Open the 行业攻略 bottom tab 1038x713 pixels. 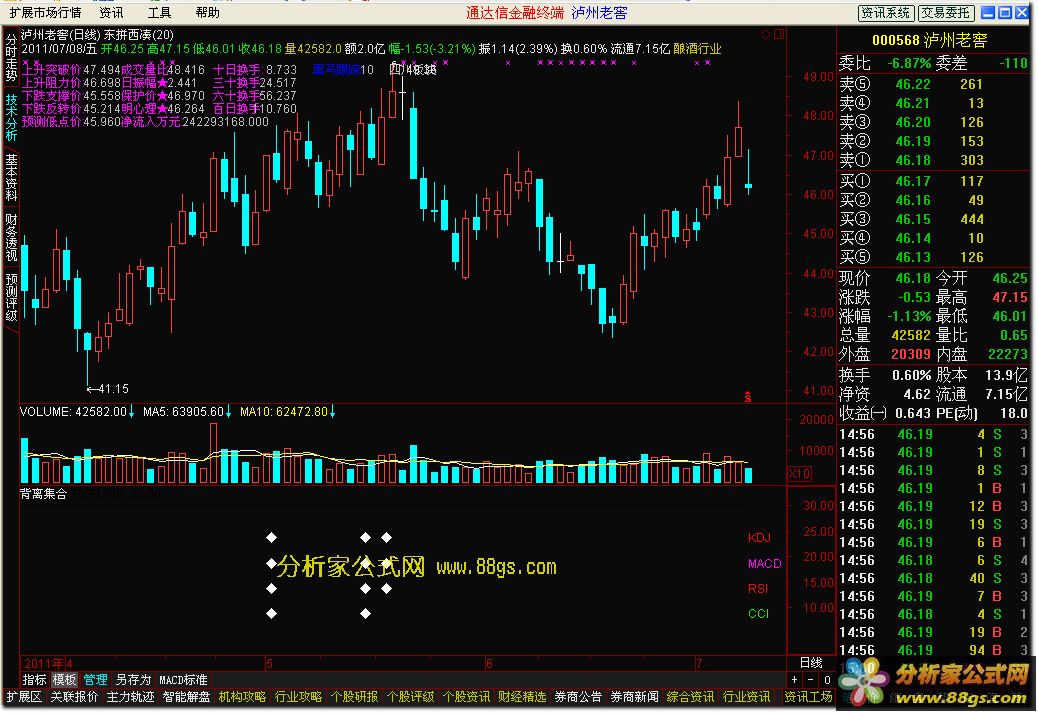pos(299,696)
